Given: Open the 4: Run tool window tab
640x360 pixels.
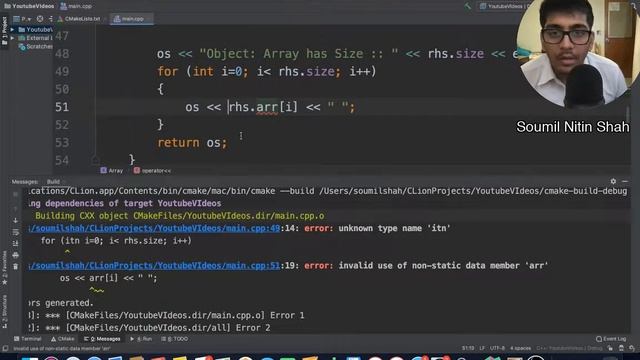Looking at the screenshot, I should tap(141, 339).
